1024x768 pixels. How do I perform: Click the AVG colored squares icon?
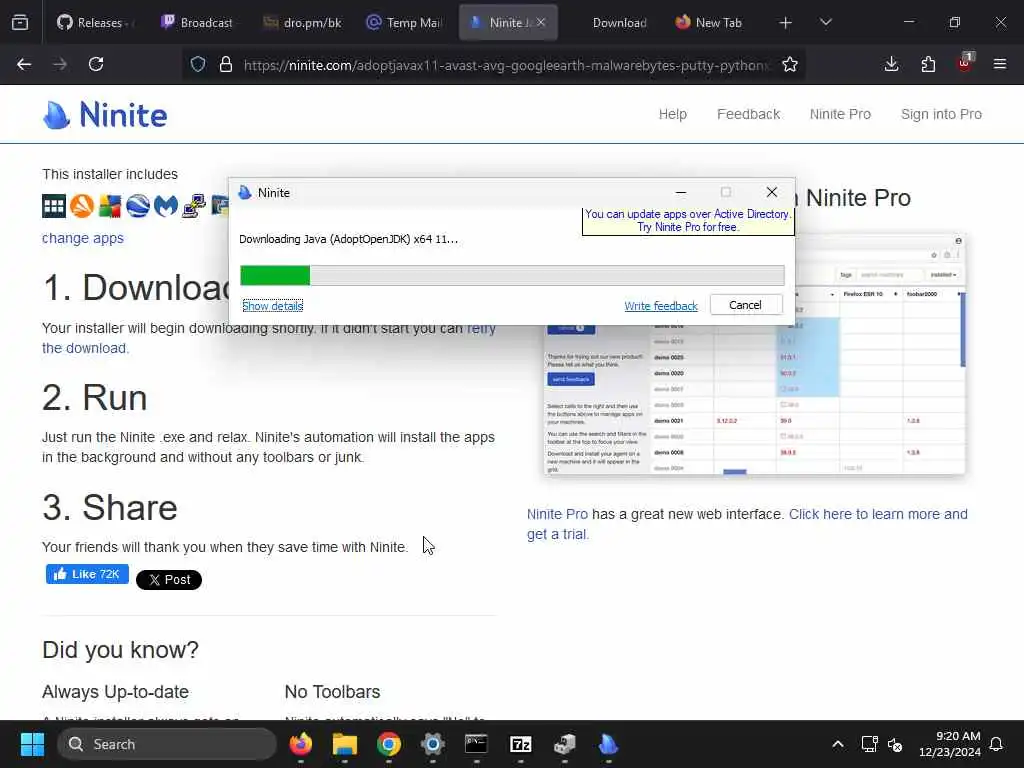pyautogui.click(x=110, y=206)
